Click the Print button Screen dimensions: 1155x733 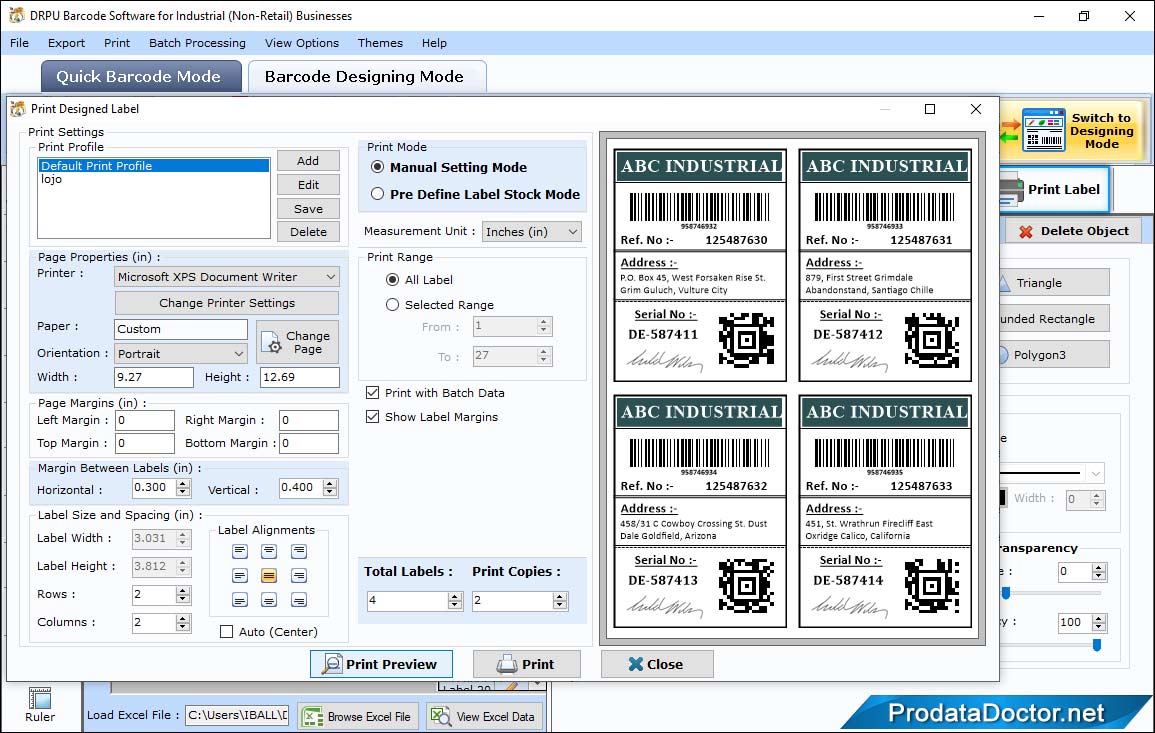[527, 664]
